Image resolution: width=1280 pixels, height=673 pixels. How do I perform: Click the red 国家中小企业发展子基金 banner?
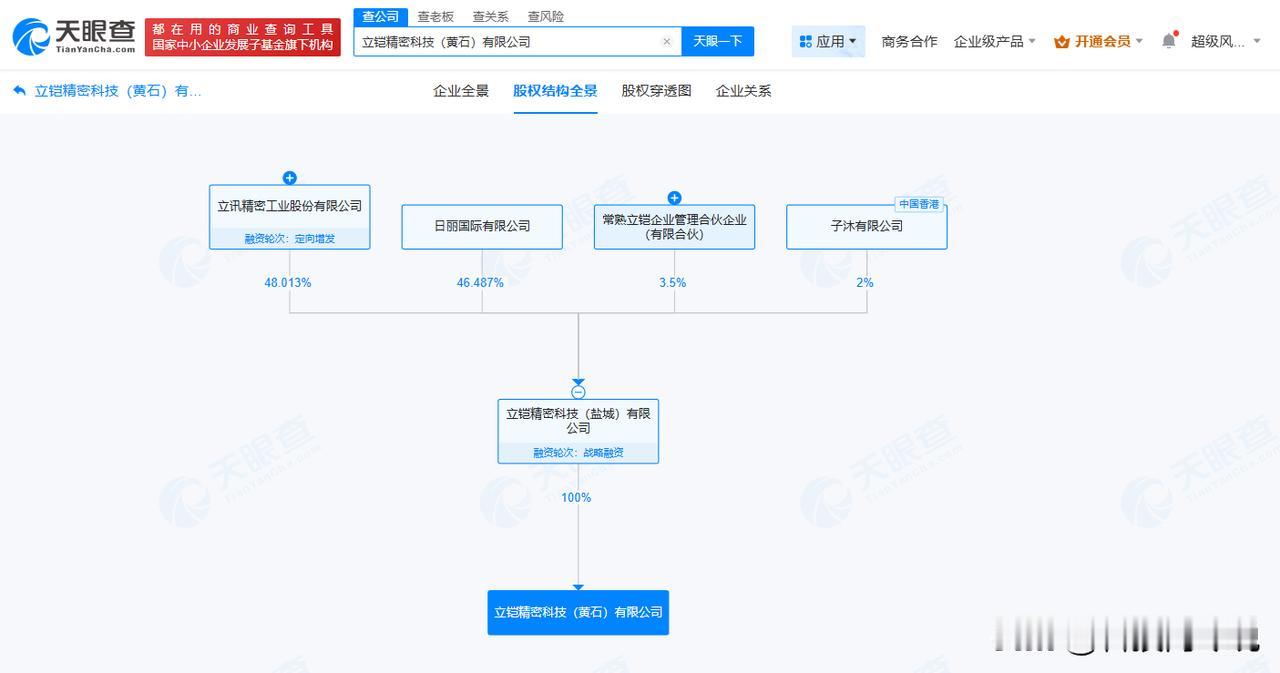(x=243, y=37)
